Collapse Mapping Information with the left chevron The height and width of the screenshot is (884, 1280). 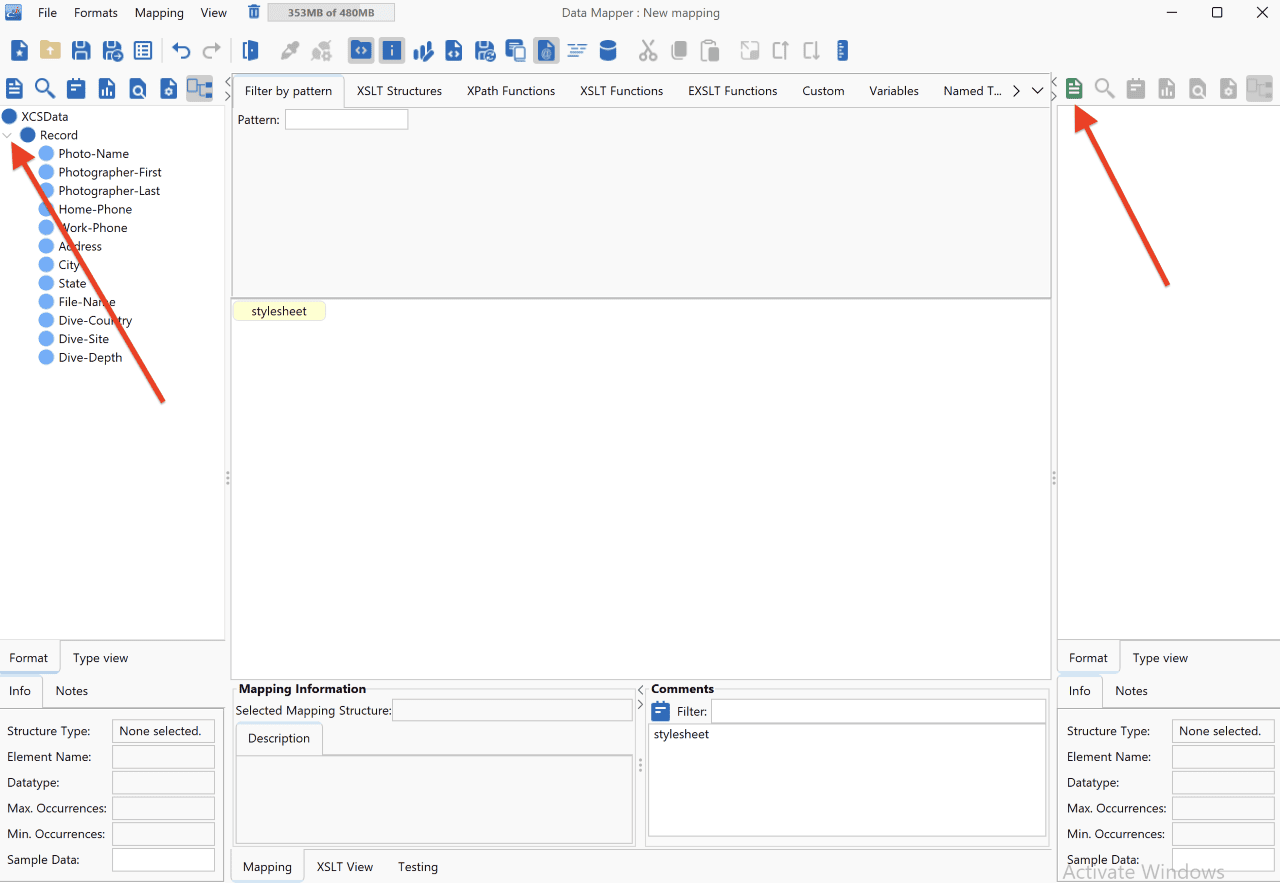point(641,690)
